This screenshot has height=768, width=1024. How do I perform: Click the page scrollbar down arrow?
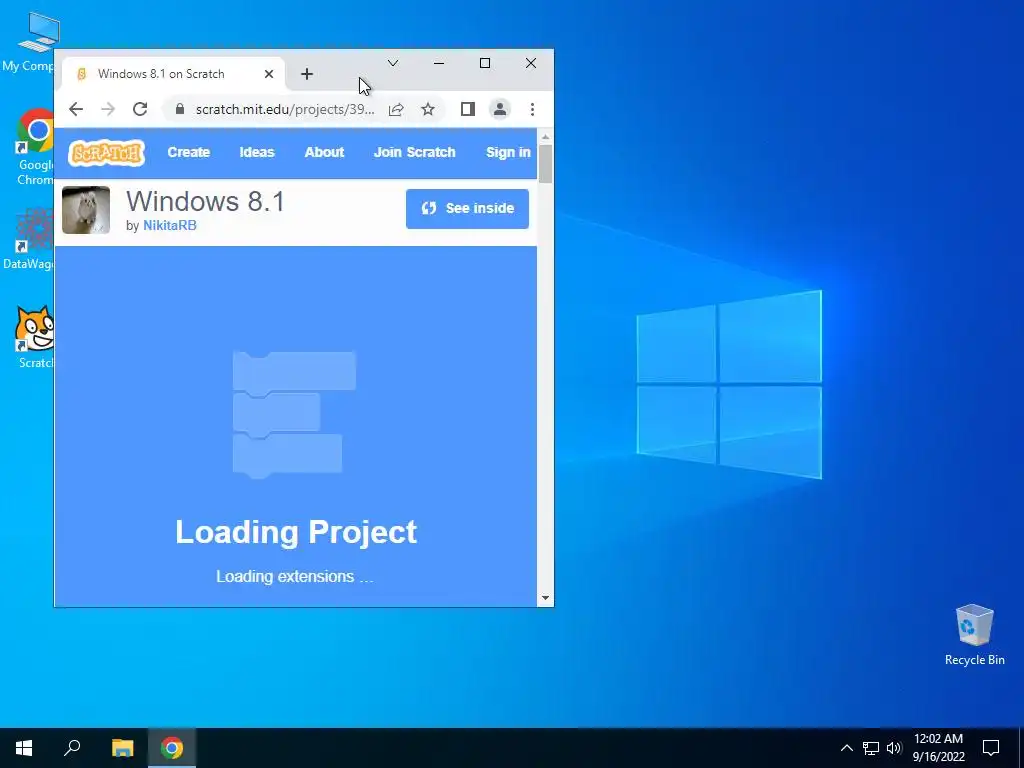pos(545,598)
